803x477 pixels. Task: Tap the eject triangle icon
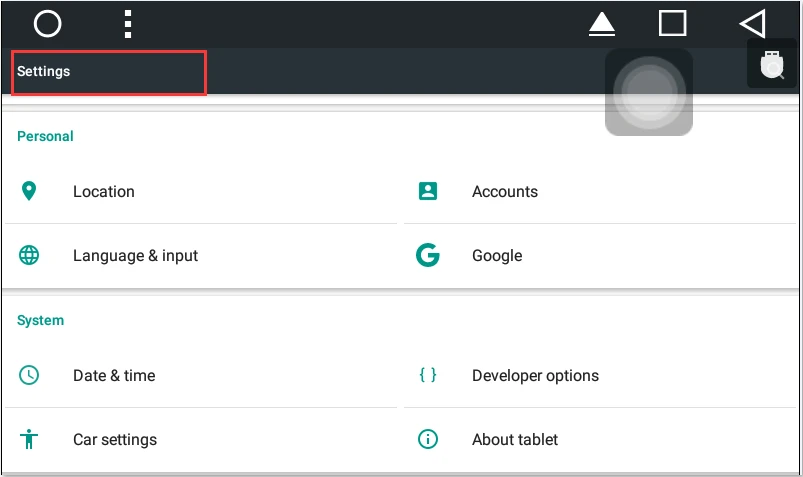602,24
